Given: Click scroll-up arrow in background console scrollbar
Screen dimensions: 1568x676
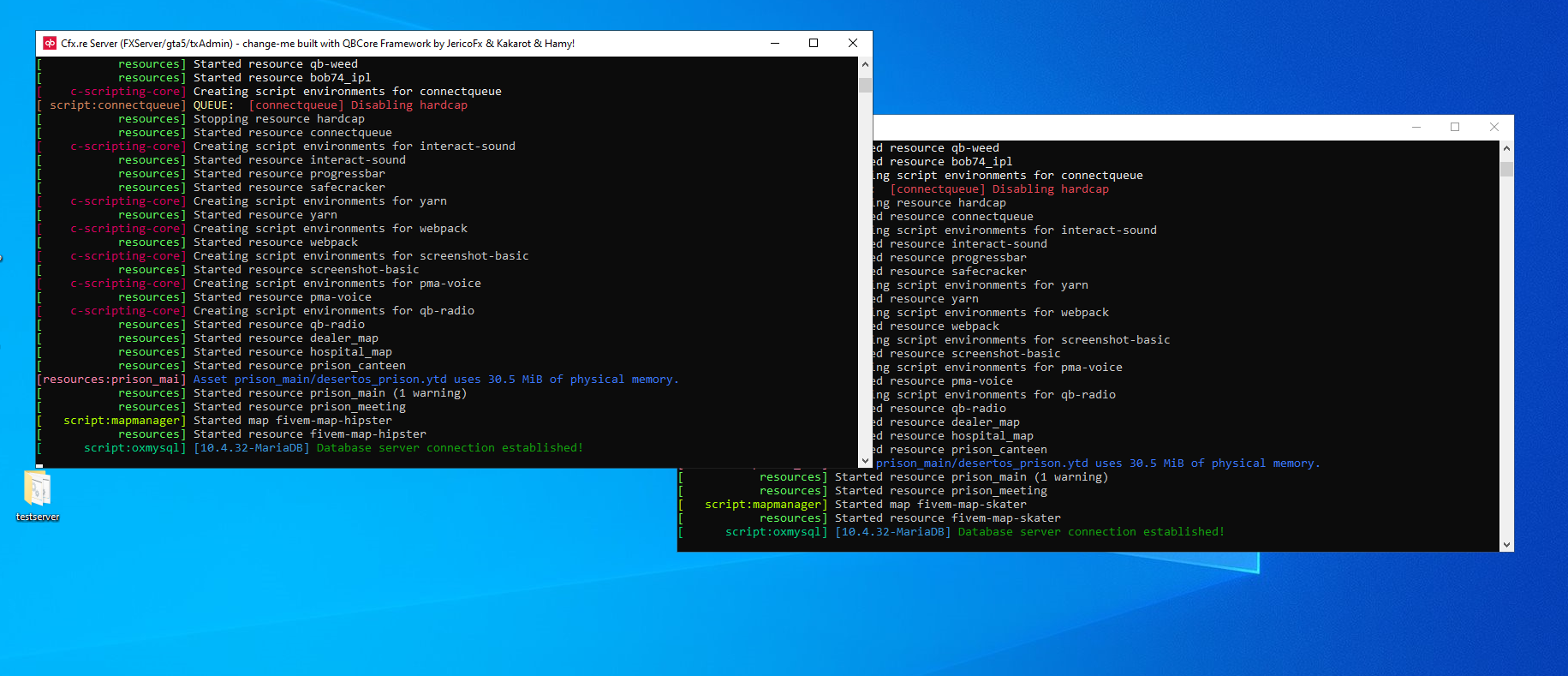Looking at the screenshot, I should pos(1506,148).
